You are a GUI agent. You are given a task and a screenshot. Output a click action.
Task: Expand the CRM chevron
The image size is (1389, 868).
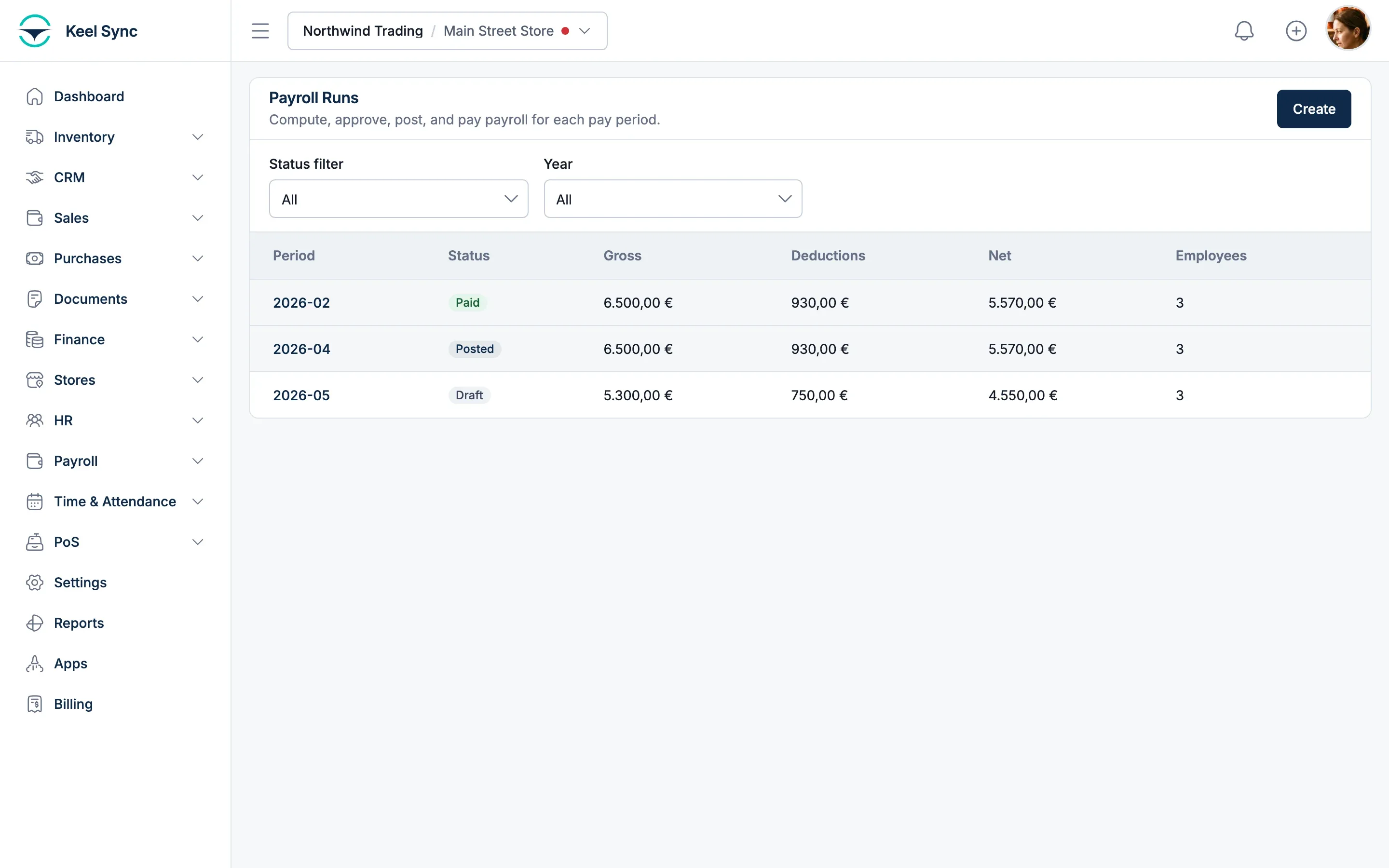[197, 177]
